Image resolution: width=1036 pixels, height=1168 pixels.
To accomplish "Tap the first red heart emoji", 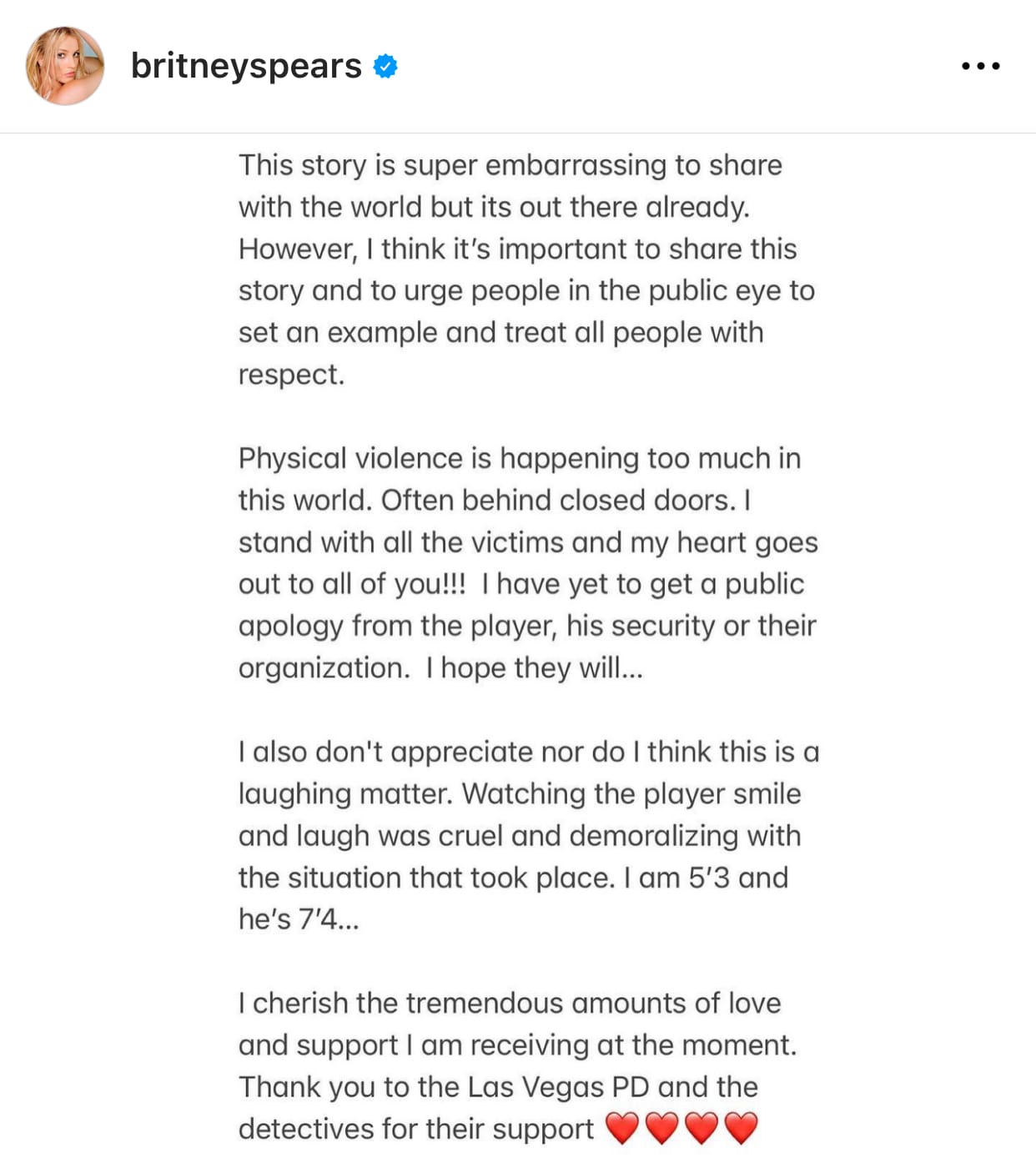I will [x=621, y=1129].
